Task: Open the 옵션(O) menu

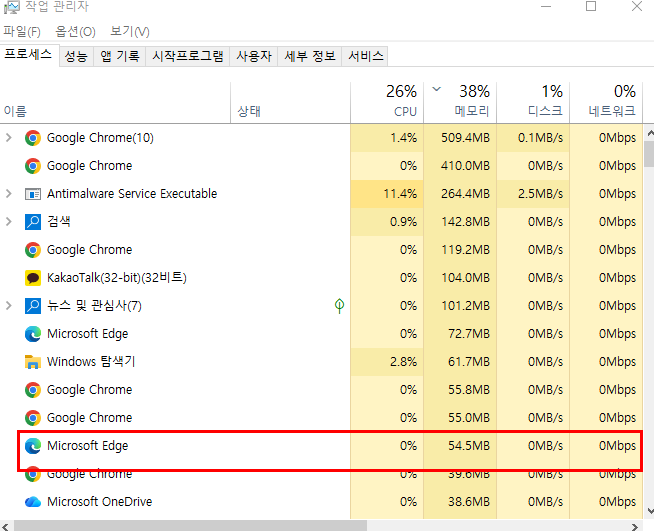Action: tap(75, 32)
